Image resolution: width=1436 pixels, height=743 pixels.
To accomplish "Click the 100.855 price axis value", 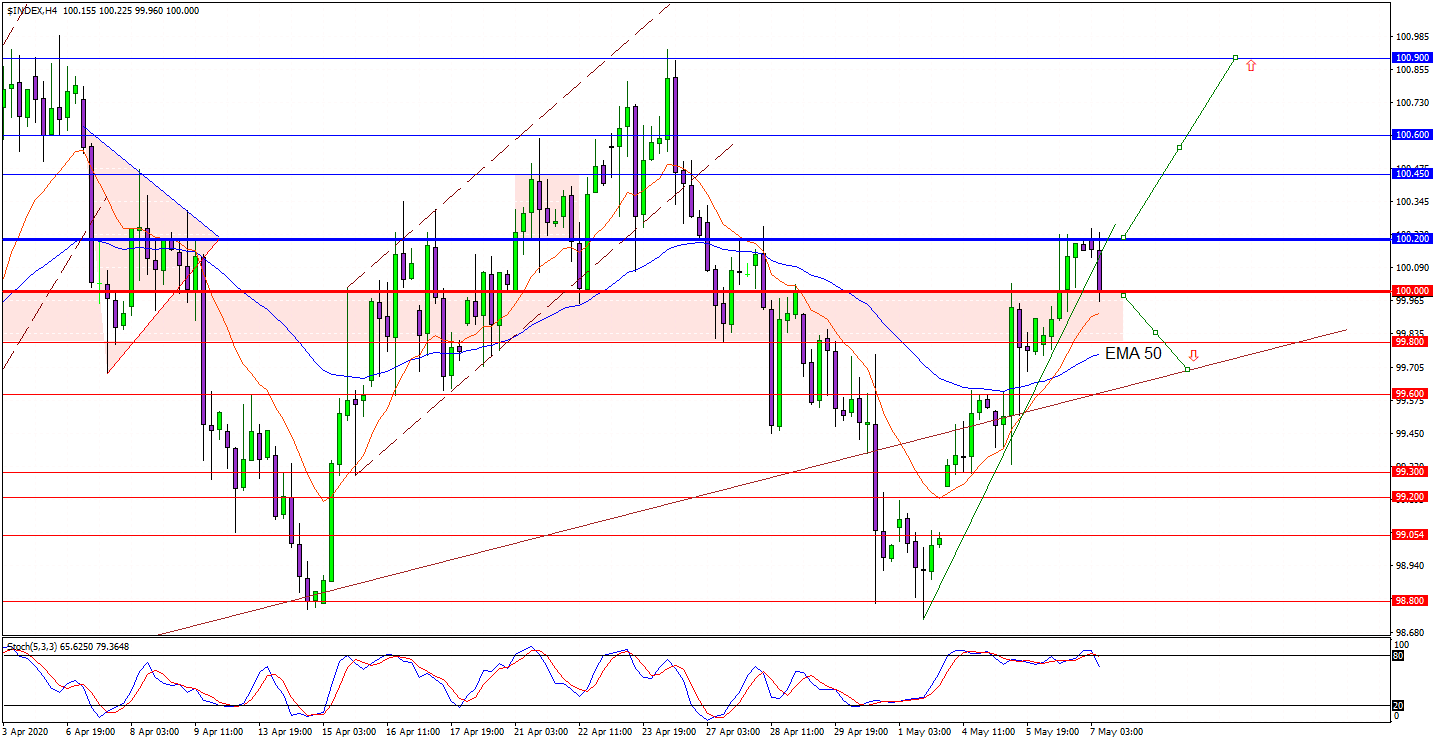I will pos(1411,70).
